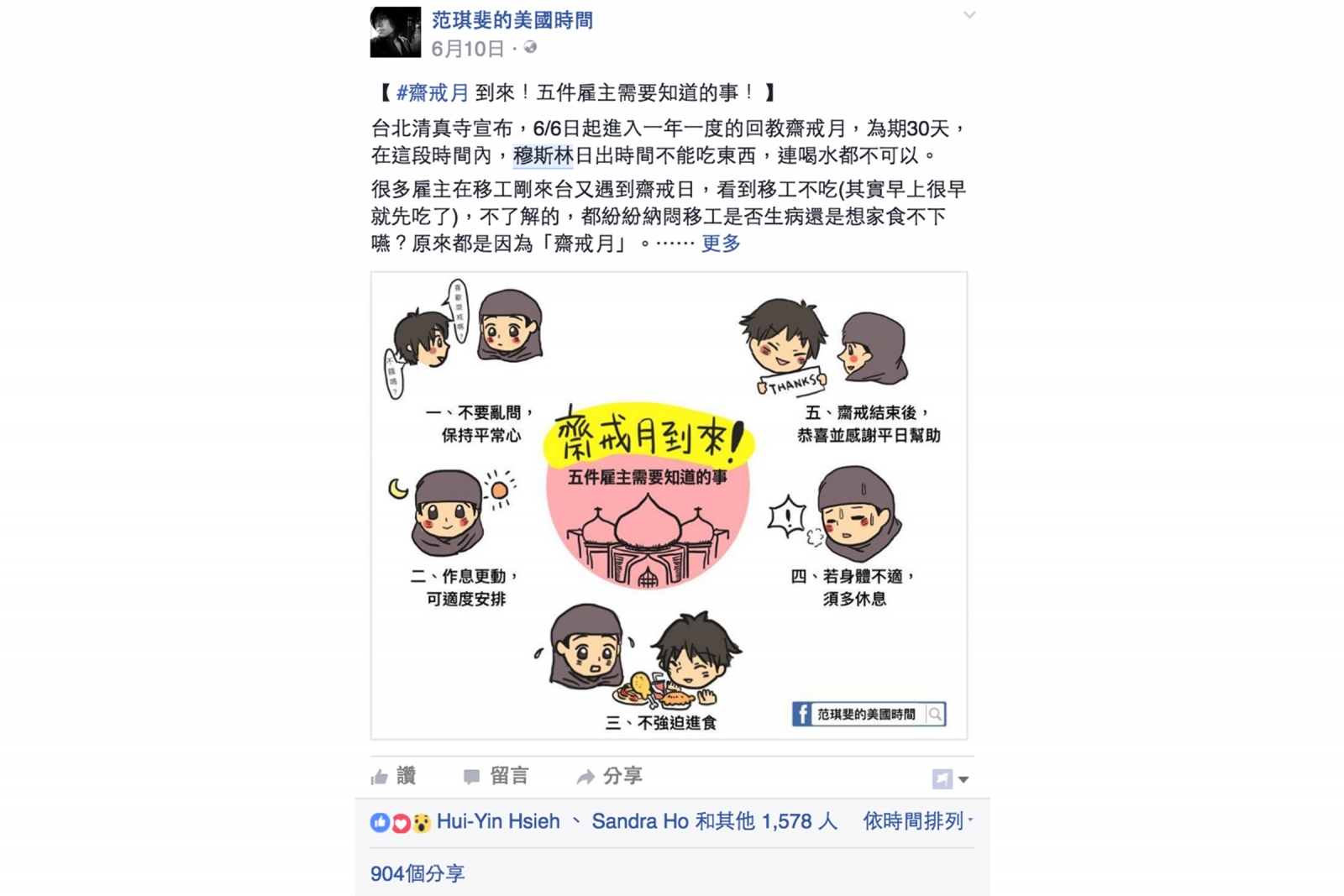
Task: Click the public globe privacy icon
Action: (x=530, y=48)
